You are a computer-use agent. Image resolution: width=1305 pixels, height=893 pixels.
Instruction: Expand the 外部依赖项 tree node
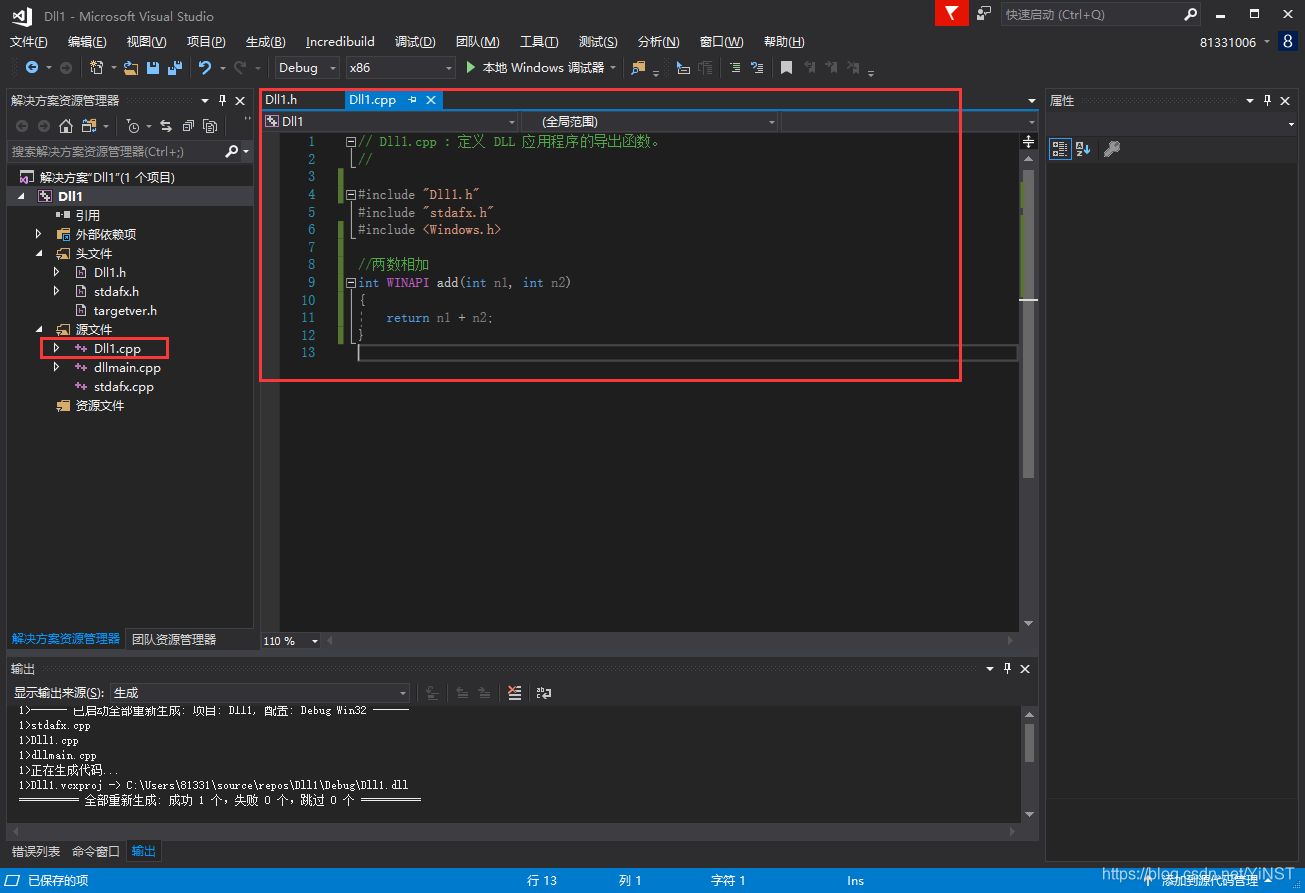point(39,234)
